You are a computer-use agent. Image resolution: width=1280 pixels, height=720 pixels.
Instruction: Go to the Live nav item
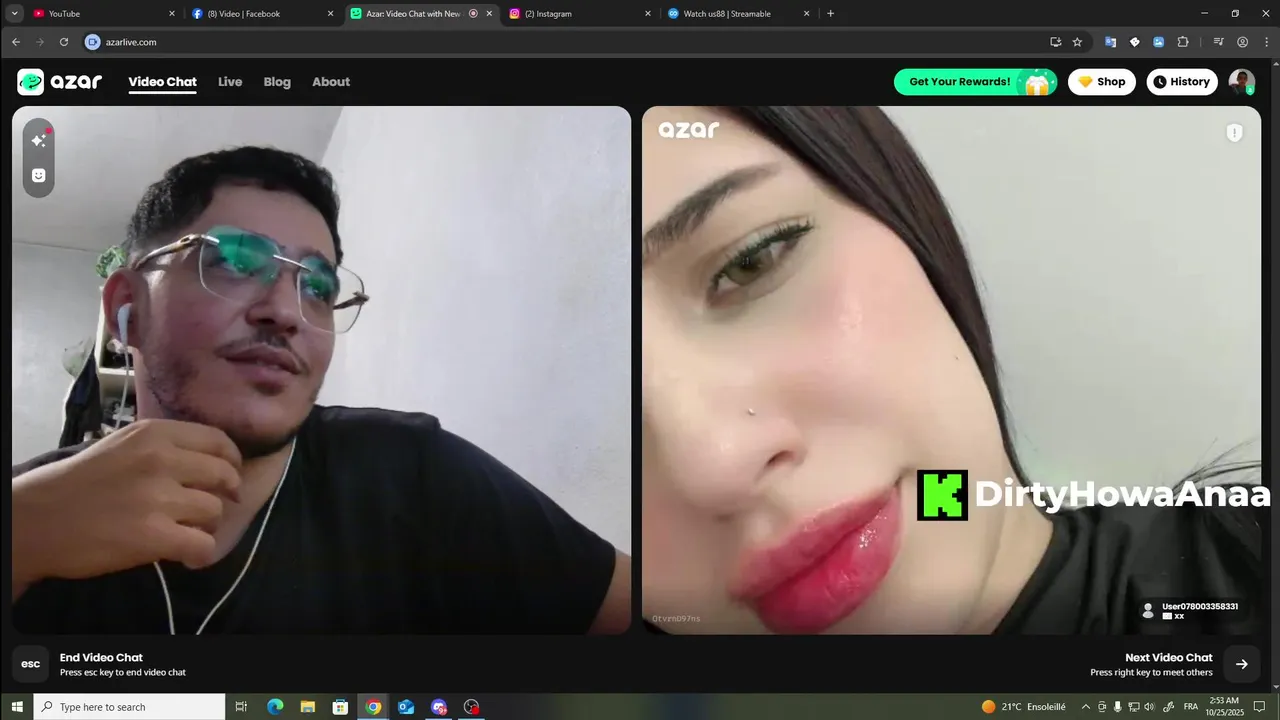[230, 82]
